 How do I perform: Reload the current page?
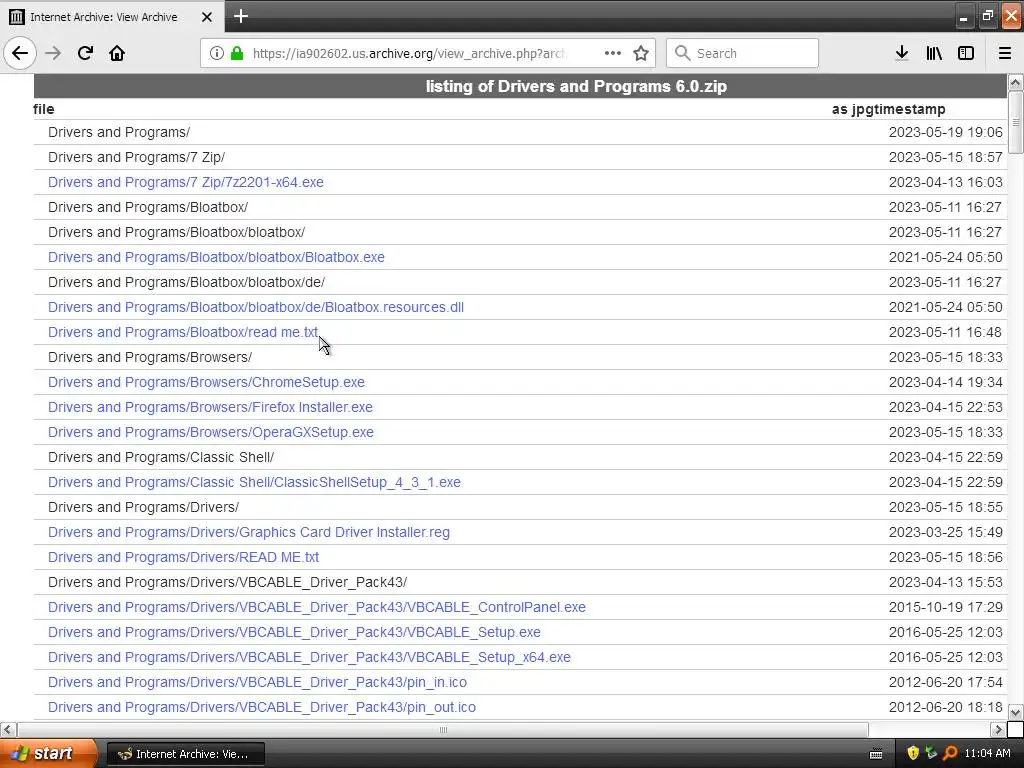coord(85,53)
